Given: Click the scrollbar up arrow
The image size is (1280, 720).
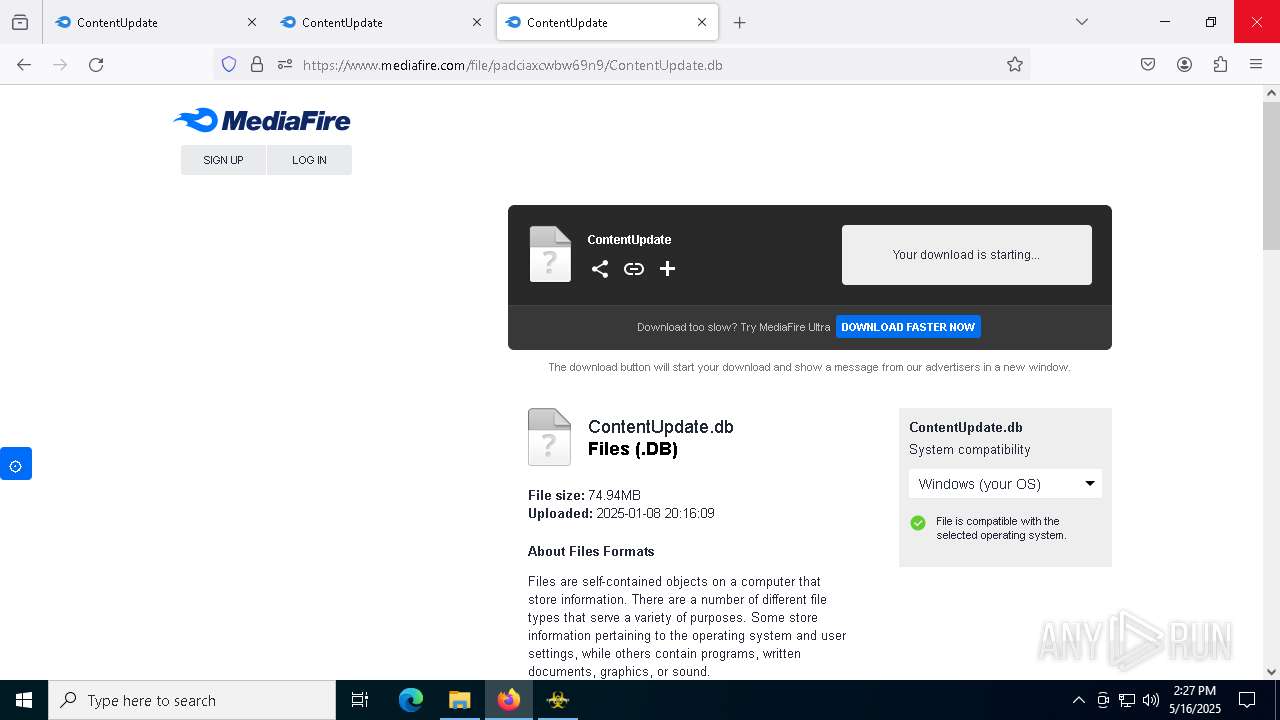Looking at the screenshot, I should [x=1271, y=93].
